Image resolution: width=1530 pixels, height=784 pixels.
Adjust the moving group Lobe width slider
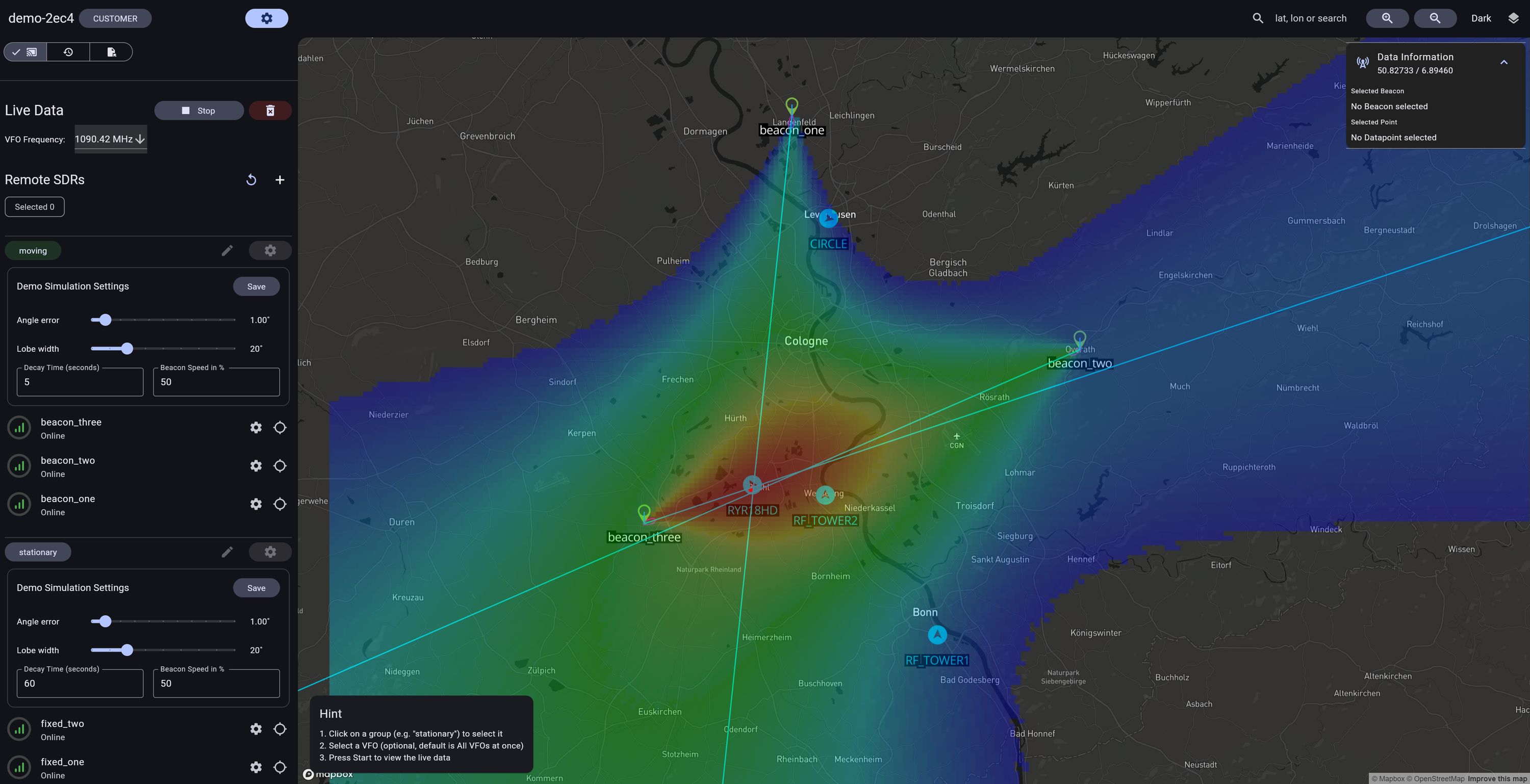(127, 348)
